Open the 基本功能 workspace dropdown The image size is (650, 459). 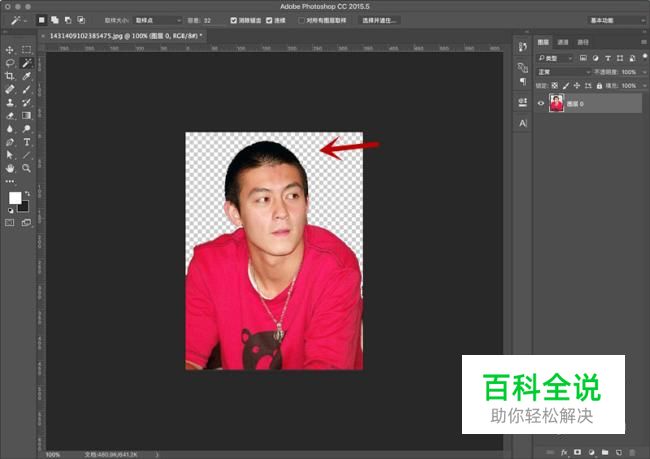point(616,20)
